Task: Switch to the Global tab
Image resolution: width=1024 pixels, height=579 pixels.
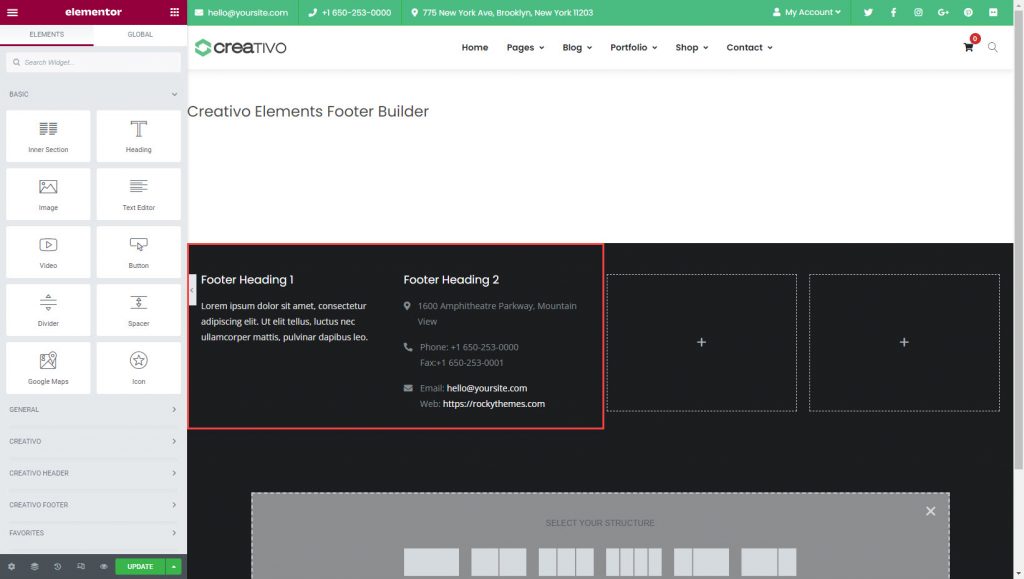Action: tap(140, 35)
